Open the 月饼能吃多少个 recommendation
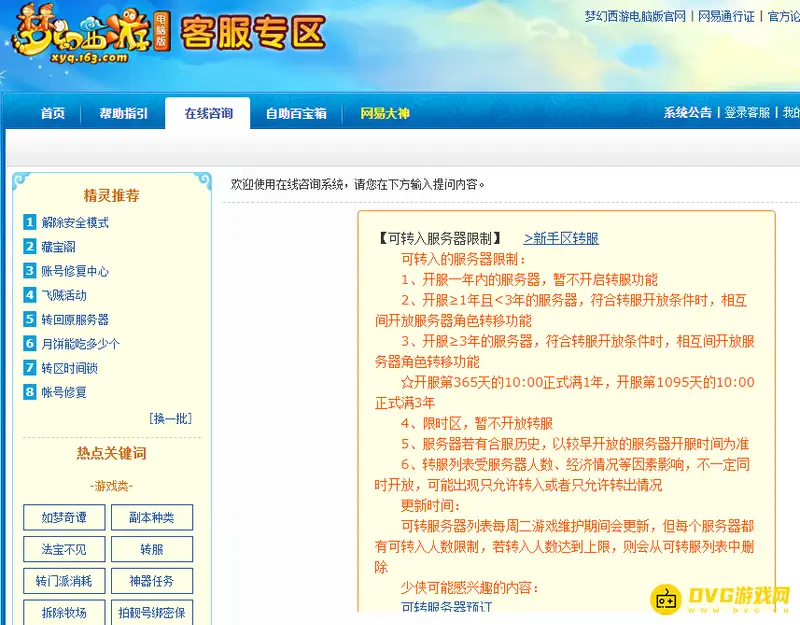 [81, 344]
